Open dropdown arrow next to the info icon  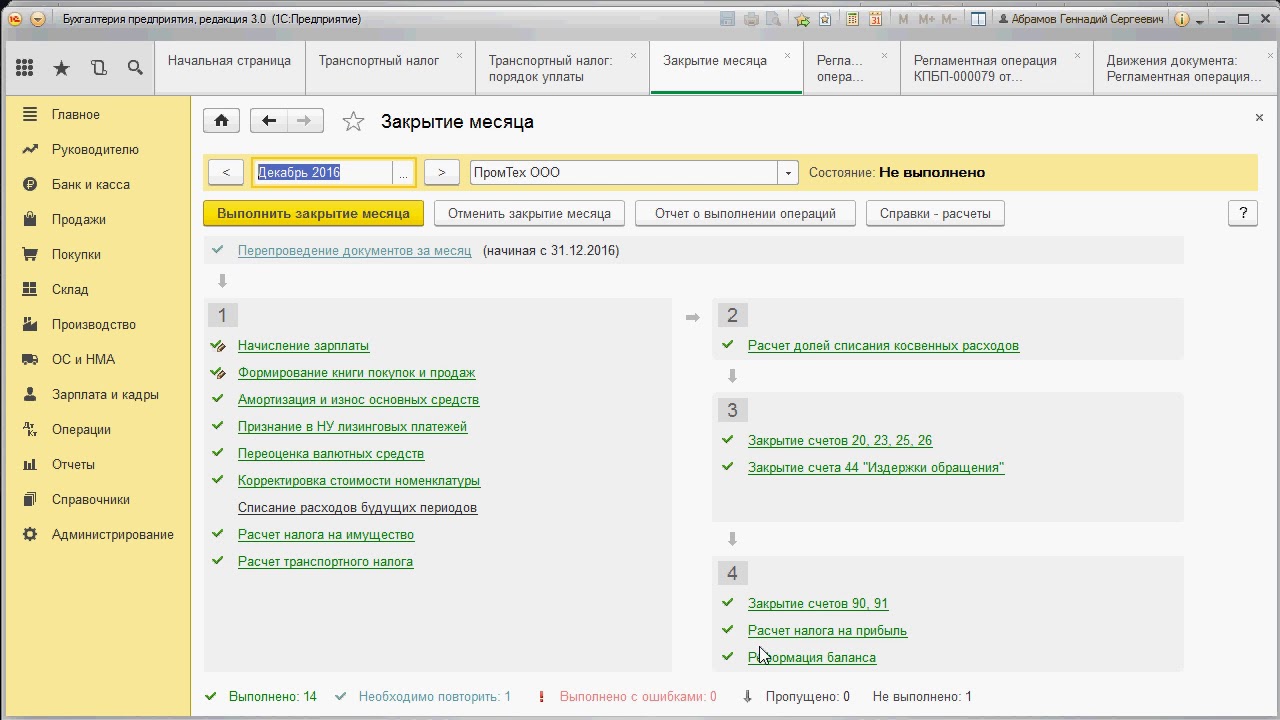pyautogui.click(x=1200, y=20)
